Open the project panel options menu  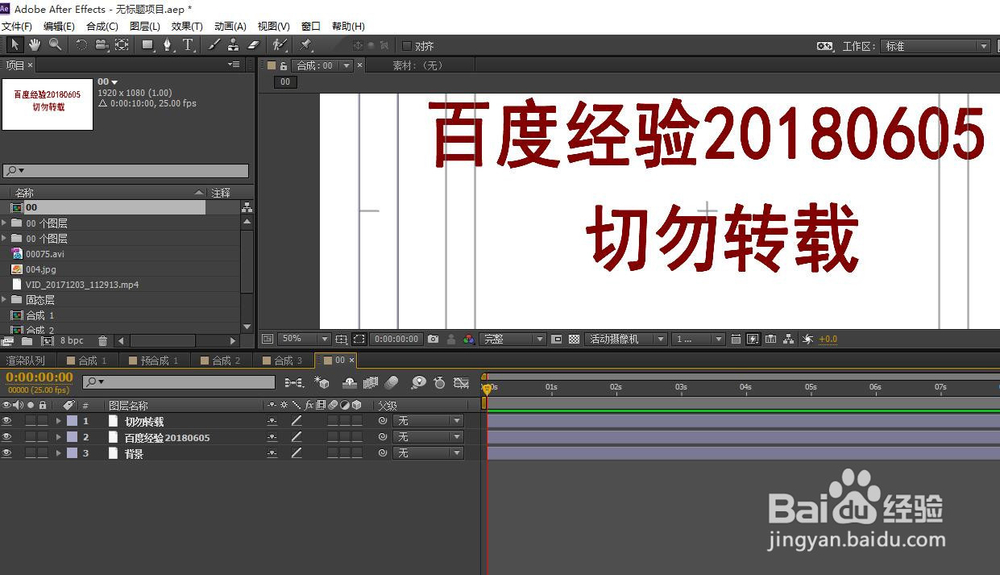click(x=234, y=64)
